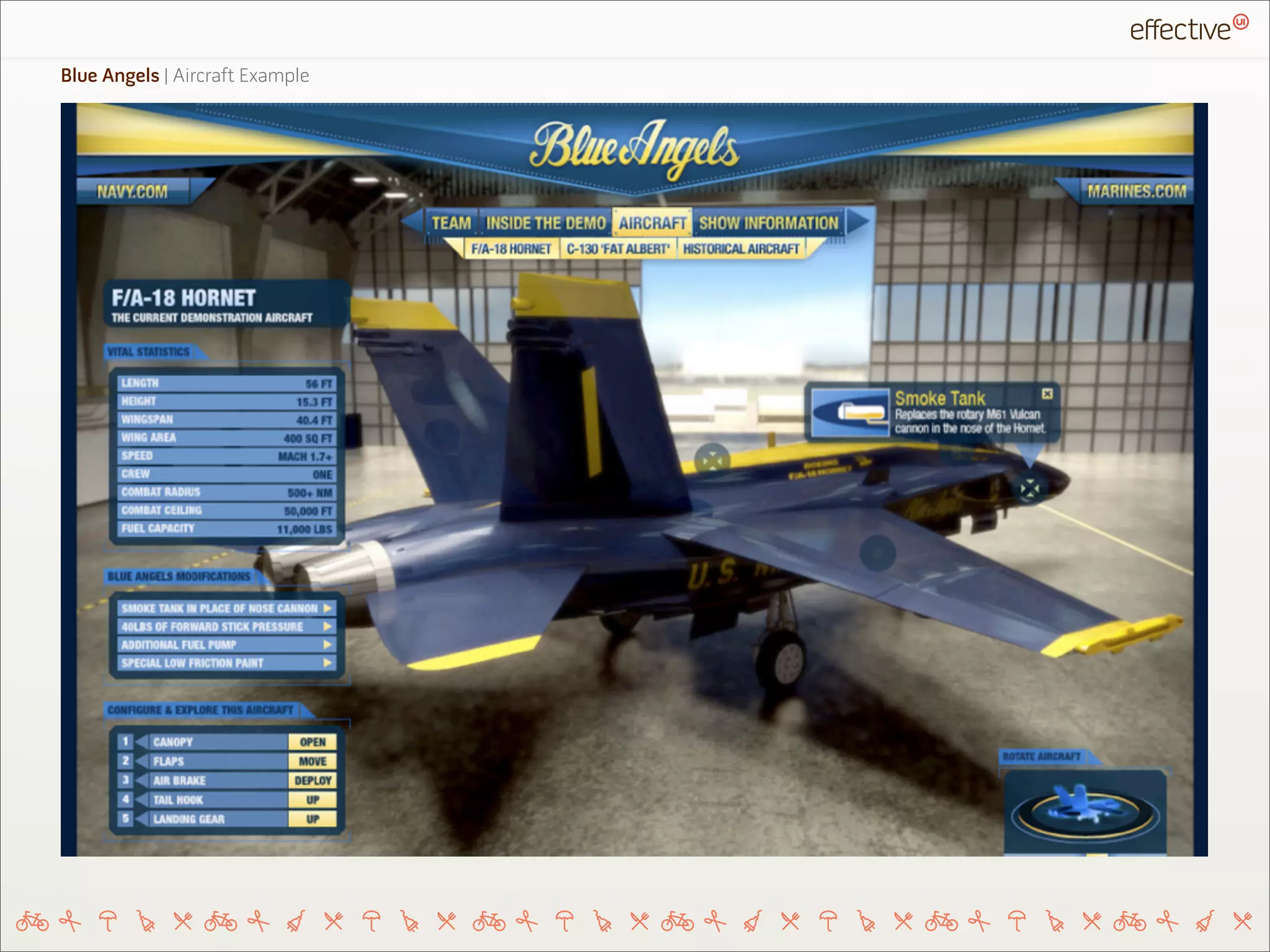Click the VITAL STATISTICS section header
Viewport: 1270px width, 952px height.
pyautogui.click(x=149, y=351)
